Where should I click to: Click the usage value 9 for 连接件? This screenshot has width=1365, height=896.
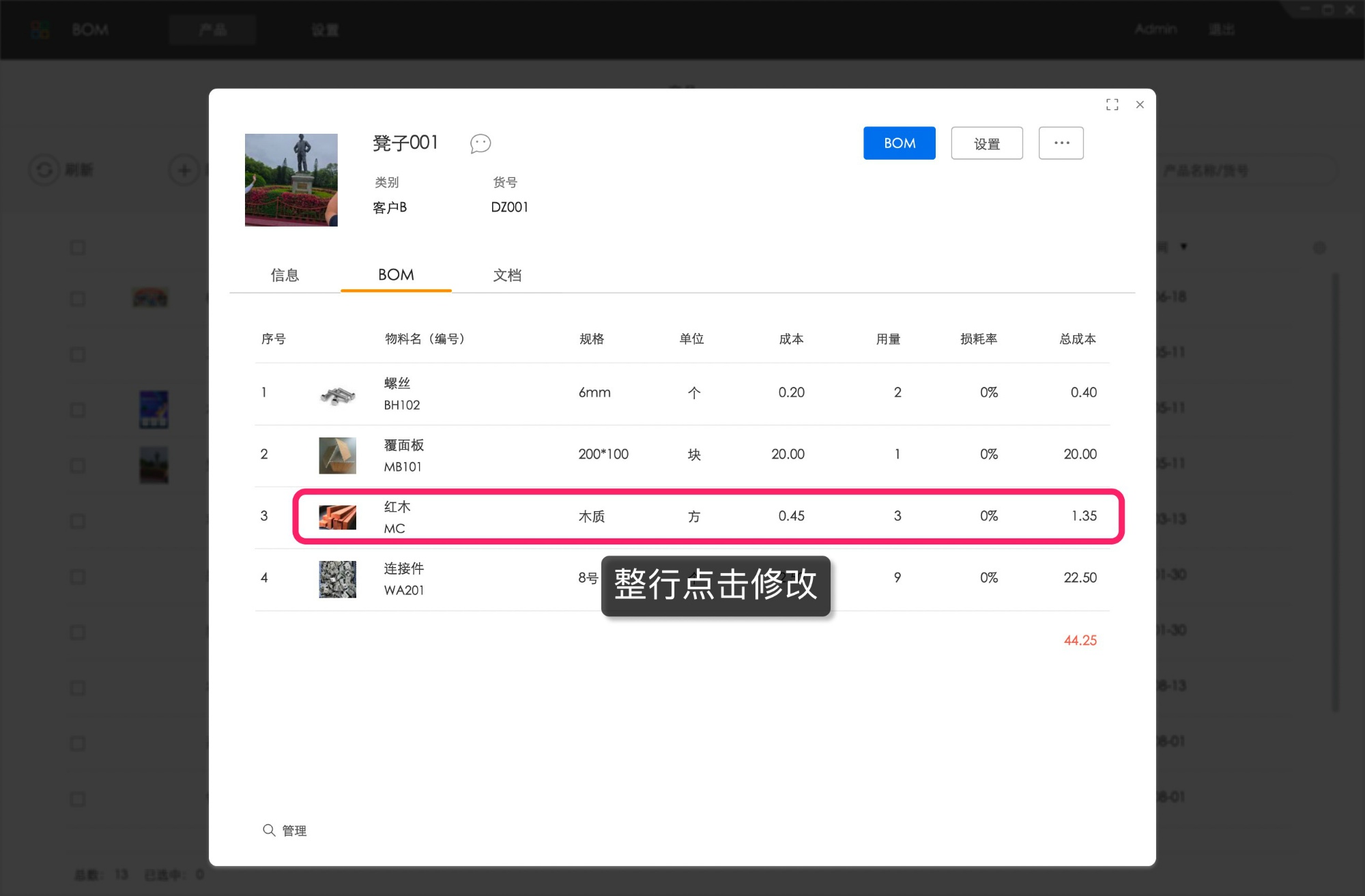coord(897,578)
